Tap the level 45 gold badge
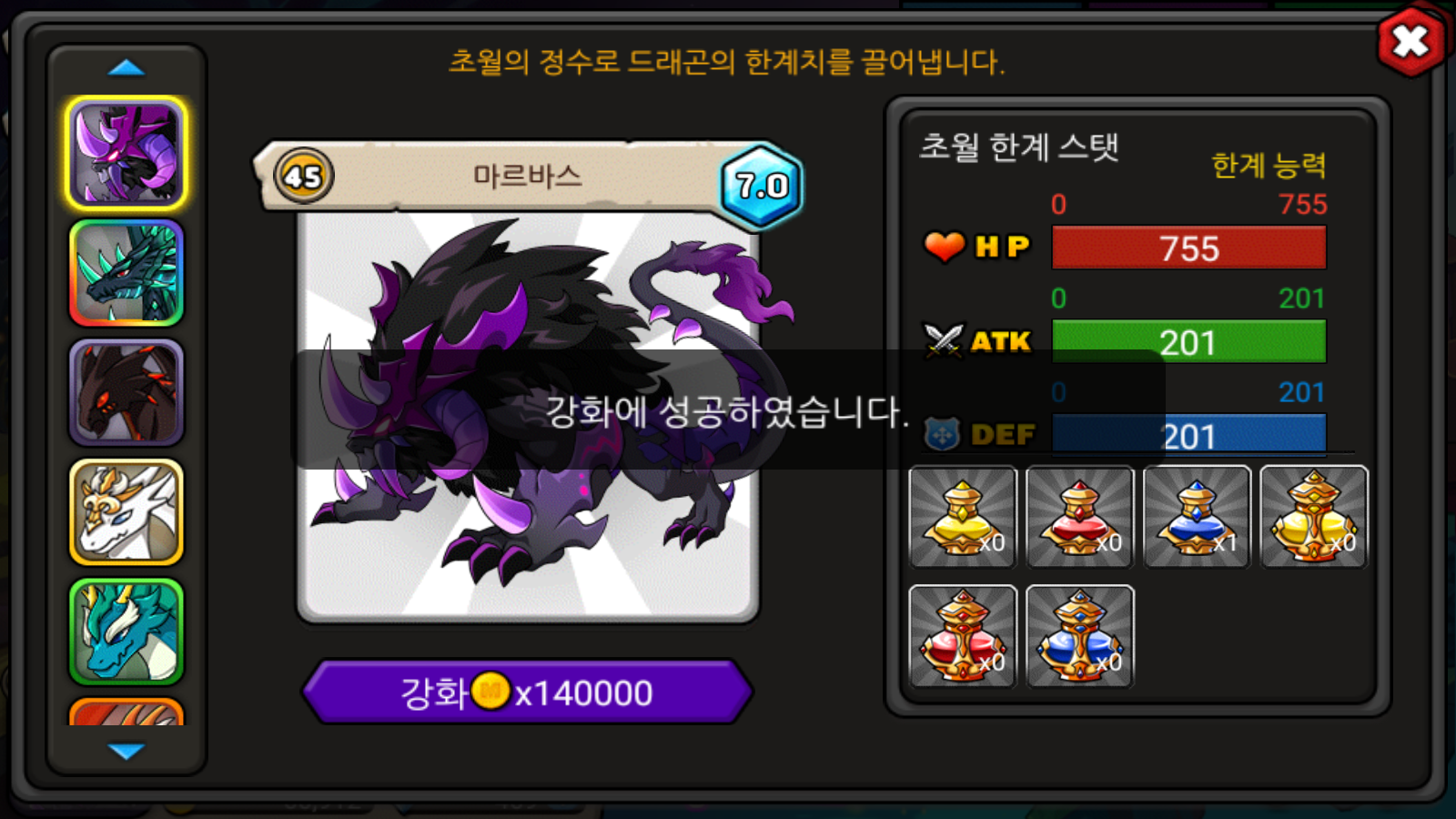The height and width of the screenshot is (819, 1456). tap(303, 176)
